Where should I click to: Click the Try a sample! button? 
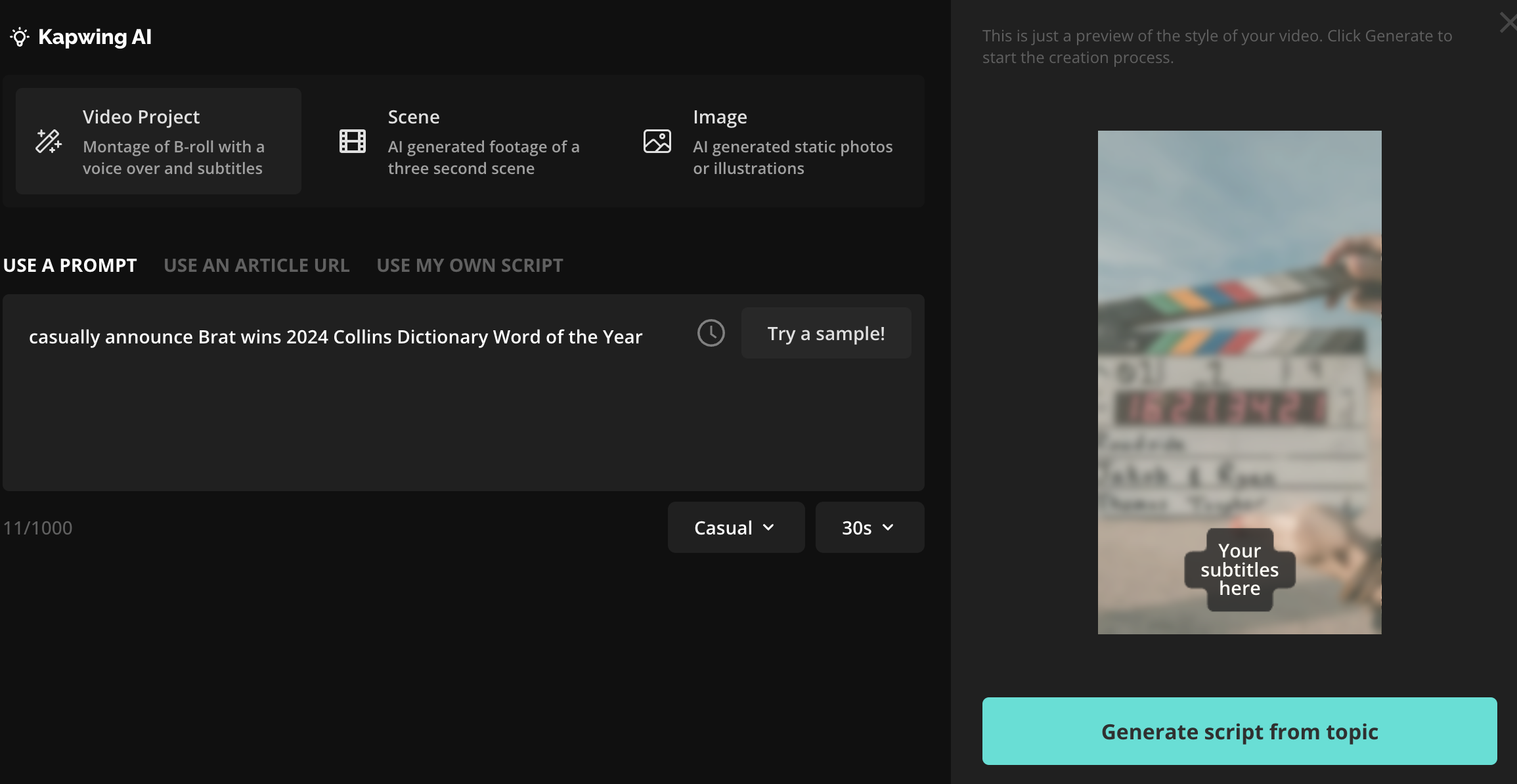pyautogui.click(x=825, y=334)
